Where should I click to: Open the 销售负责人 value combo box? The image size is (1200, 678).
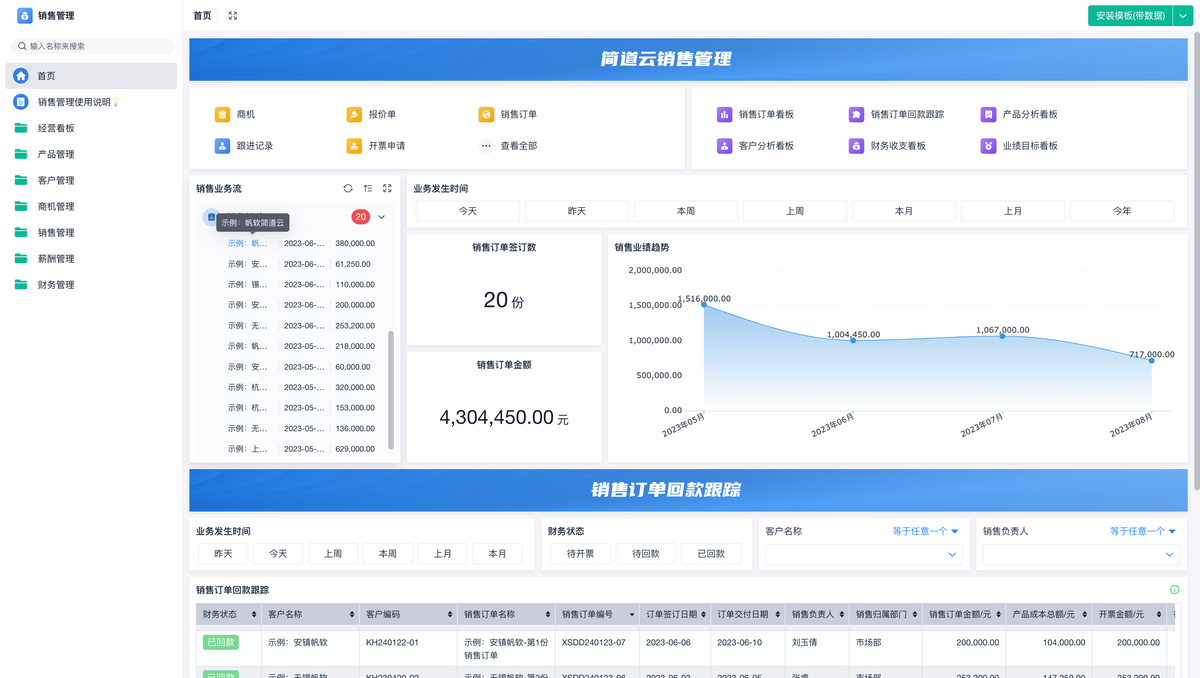[x=1080, y=554]
